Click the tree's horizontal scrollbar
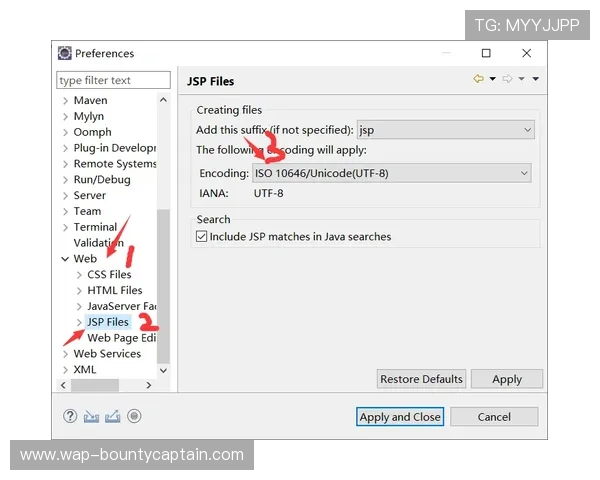600x480 pixels. click(95, 385)
